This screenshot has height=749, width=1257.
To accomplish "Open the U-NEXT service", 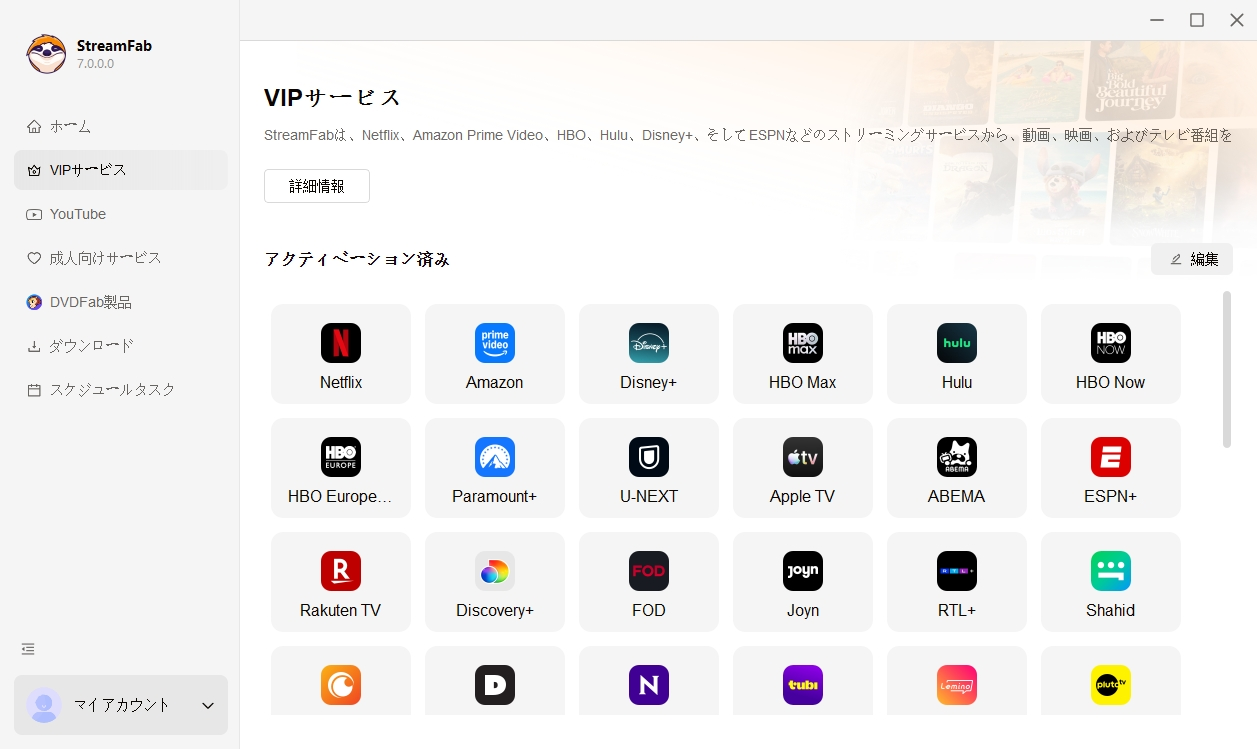I will tap(648, 468).
